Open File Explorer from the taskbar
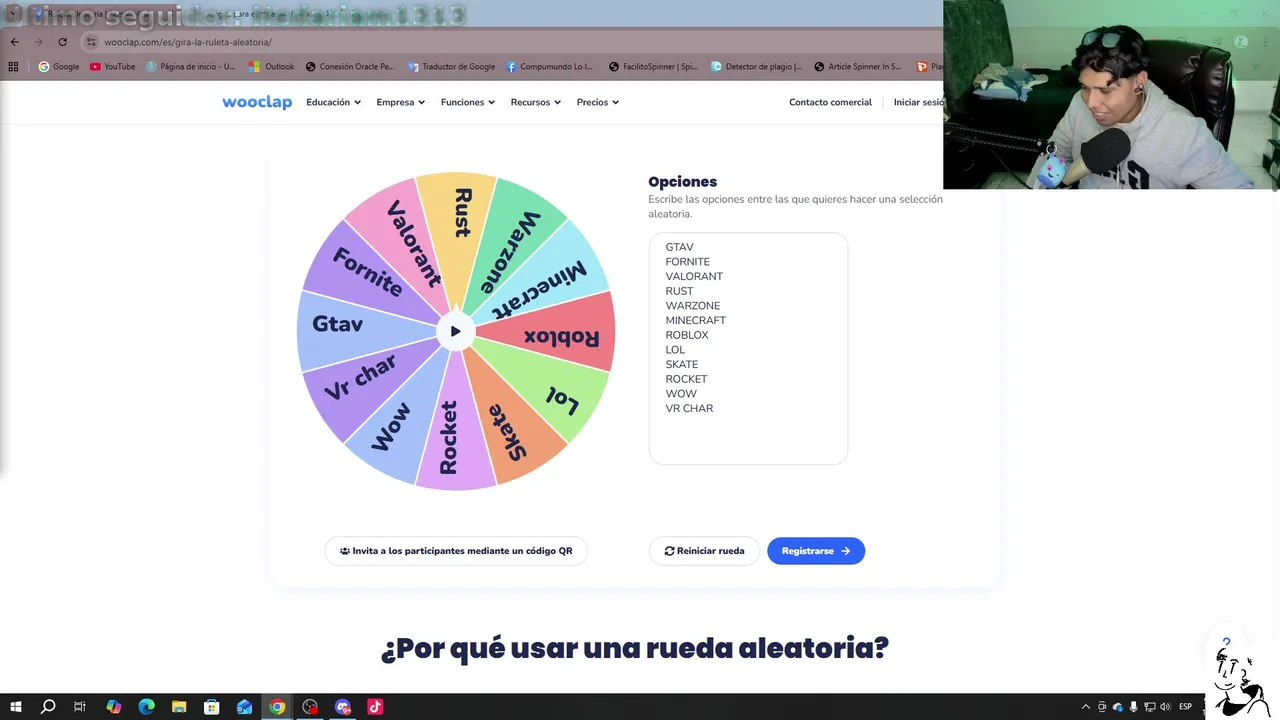 click(179, 707)
